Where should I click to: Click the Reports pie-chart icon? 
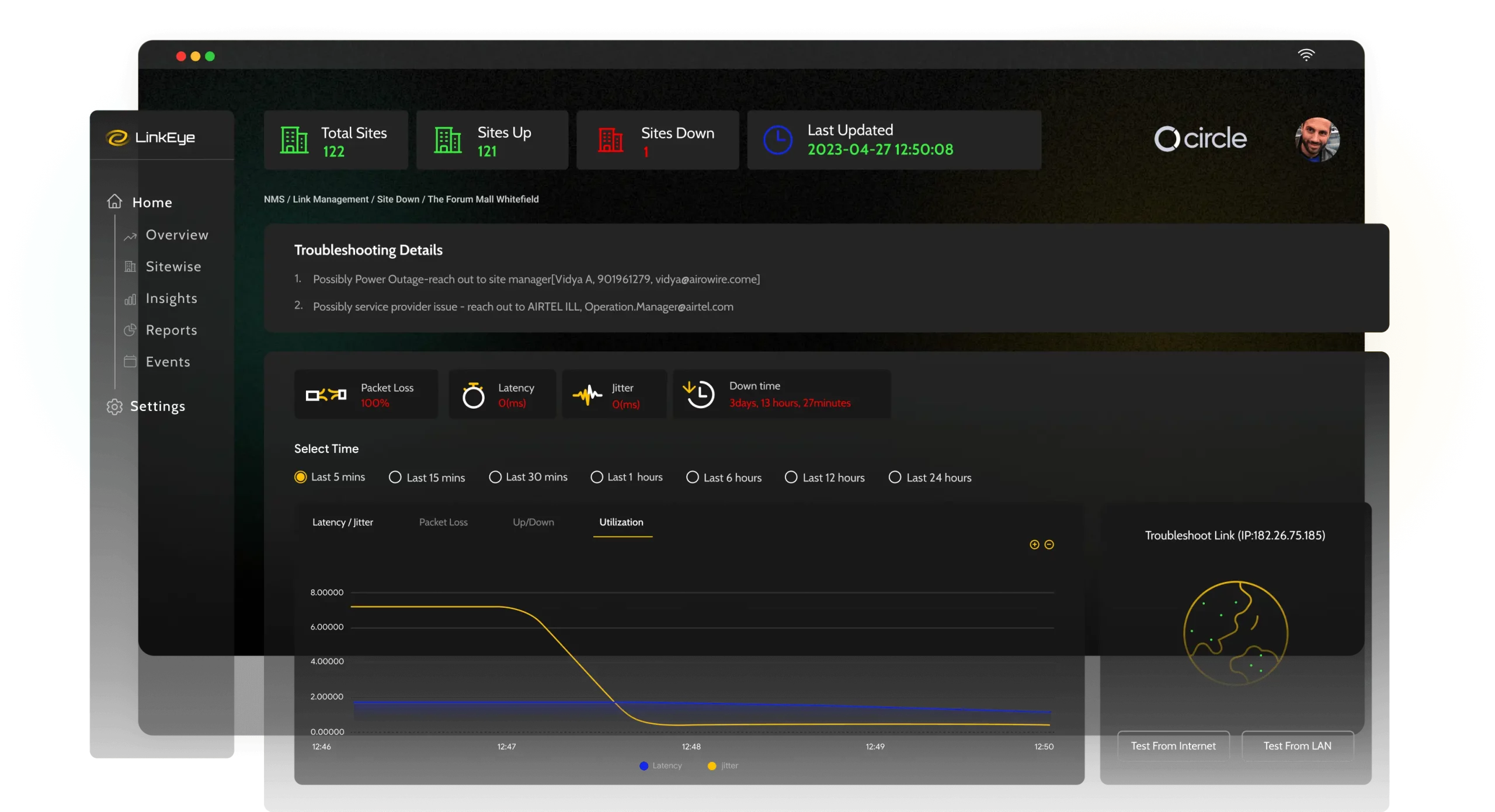pyautogui.click(x=130, y=330)
